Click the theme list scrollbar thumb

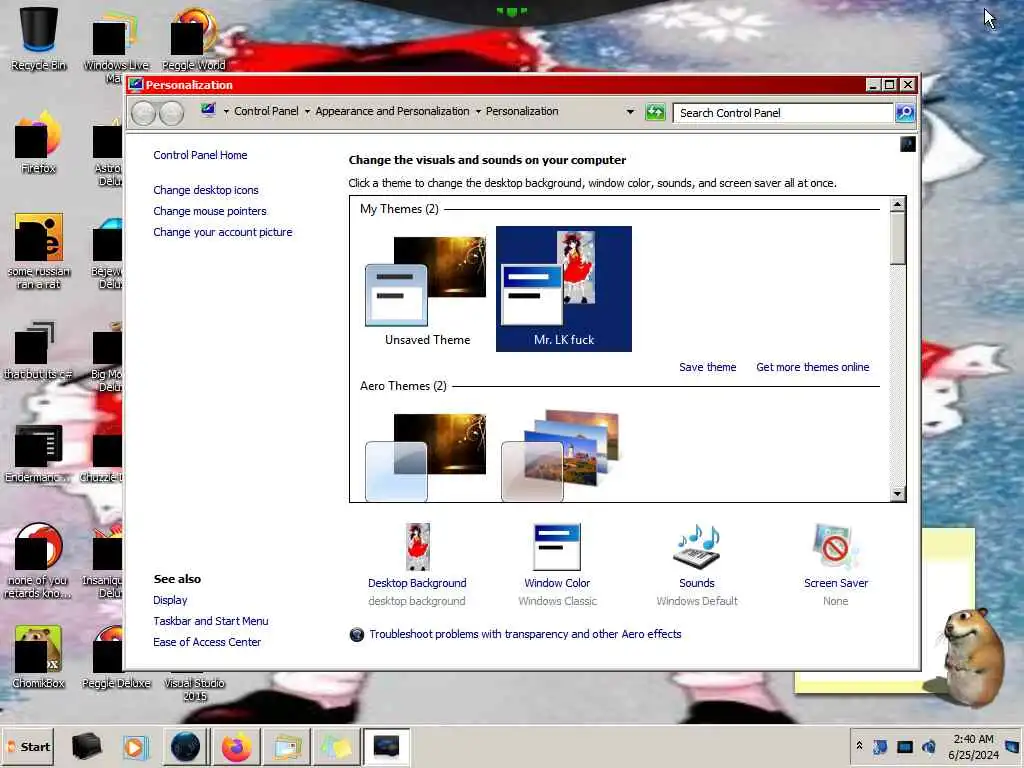click(898, 238)
